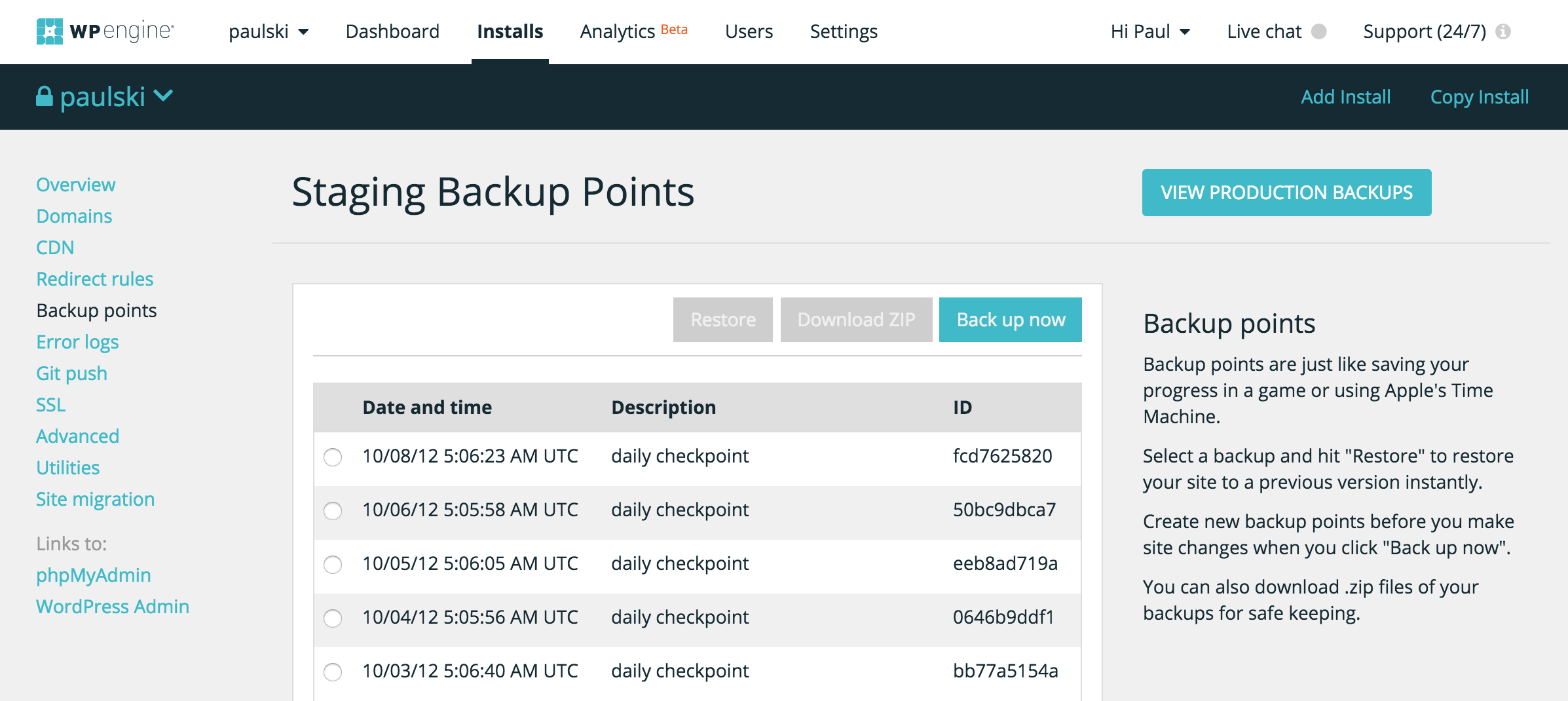
Task: Open the Analytics Beta tab
Action: point(633,31)
